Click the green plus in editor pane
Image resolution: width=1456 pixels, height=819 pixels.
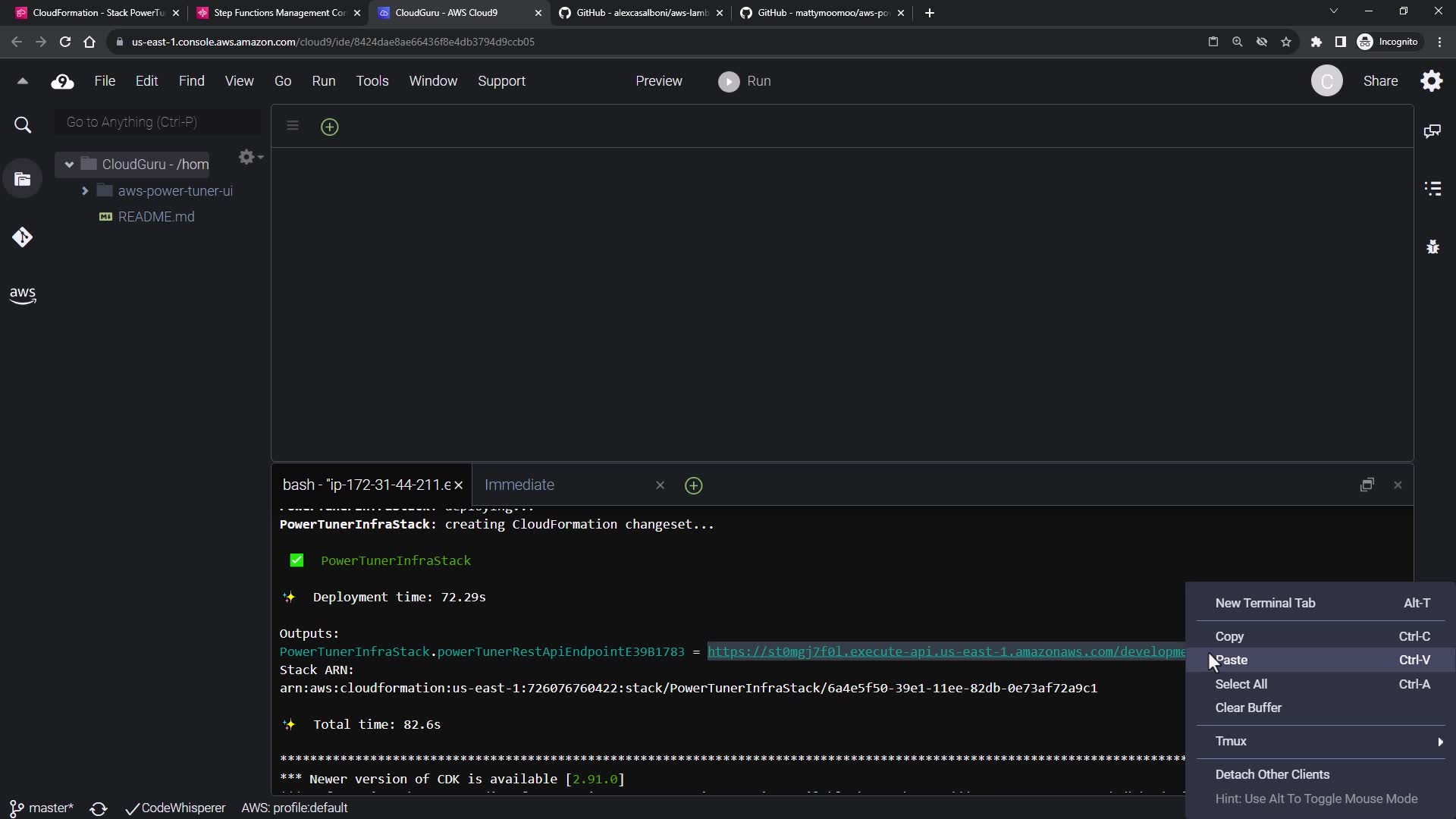click(x=329, y=127)
